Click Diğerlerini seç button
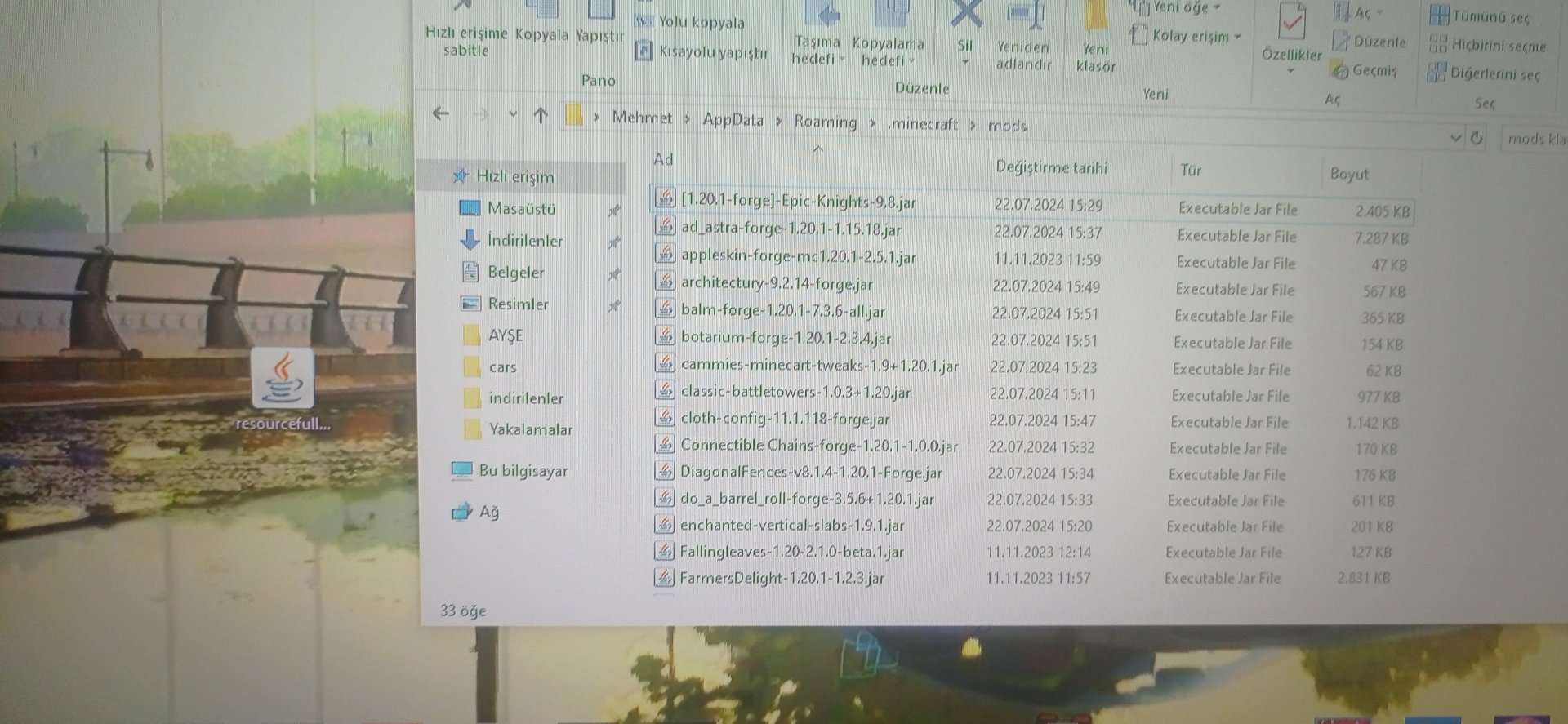 tap(1484, 73)
